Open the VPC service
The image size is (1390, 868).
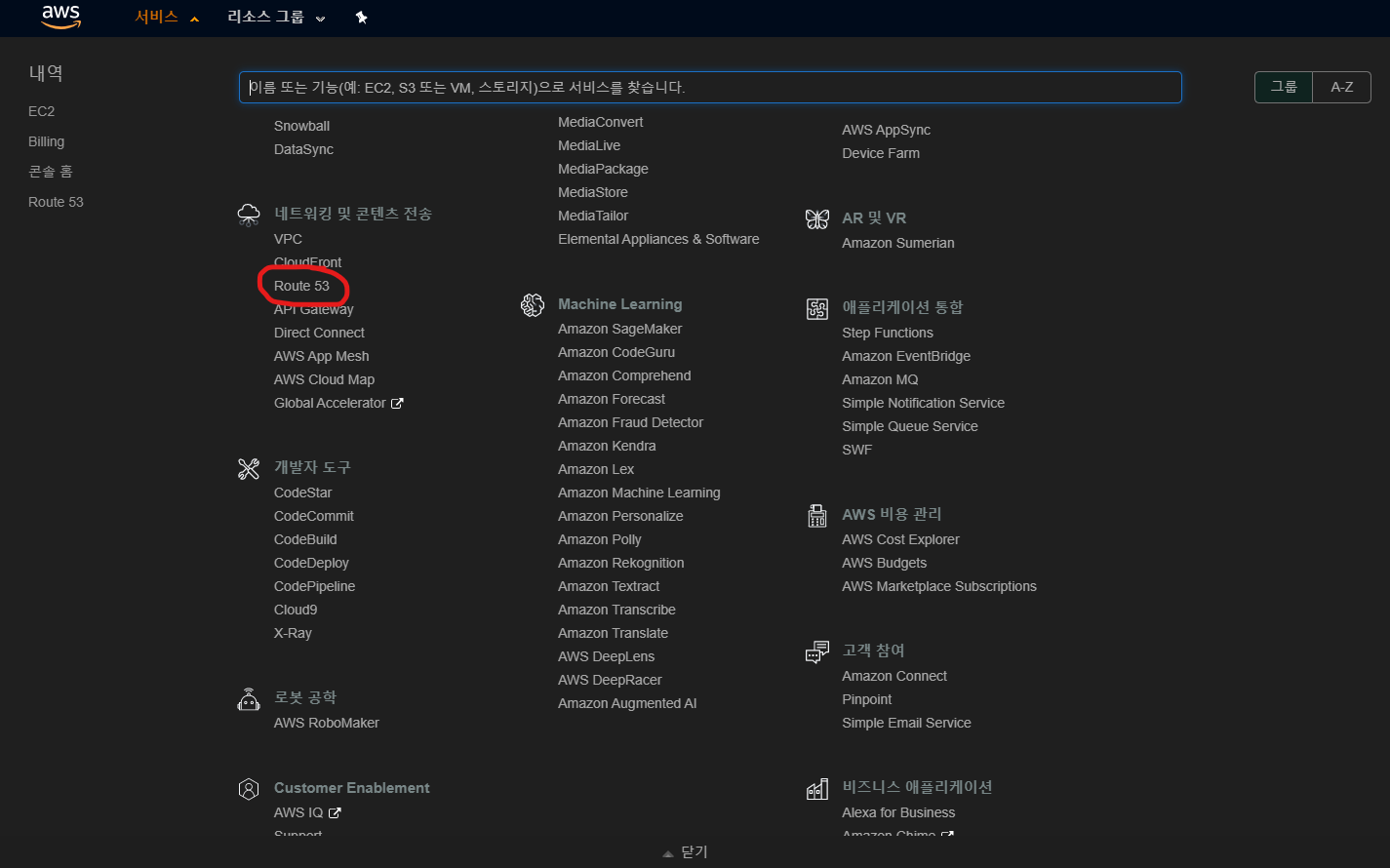pyautogui.click(x=288, y=239)
